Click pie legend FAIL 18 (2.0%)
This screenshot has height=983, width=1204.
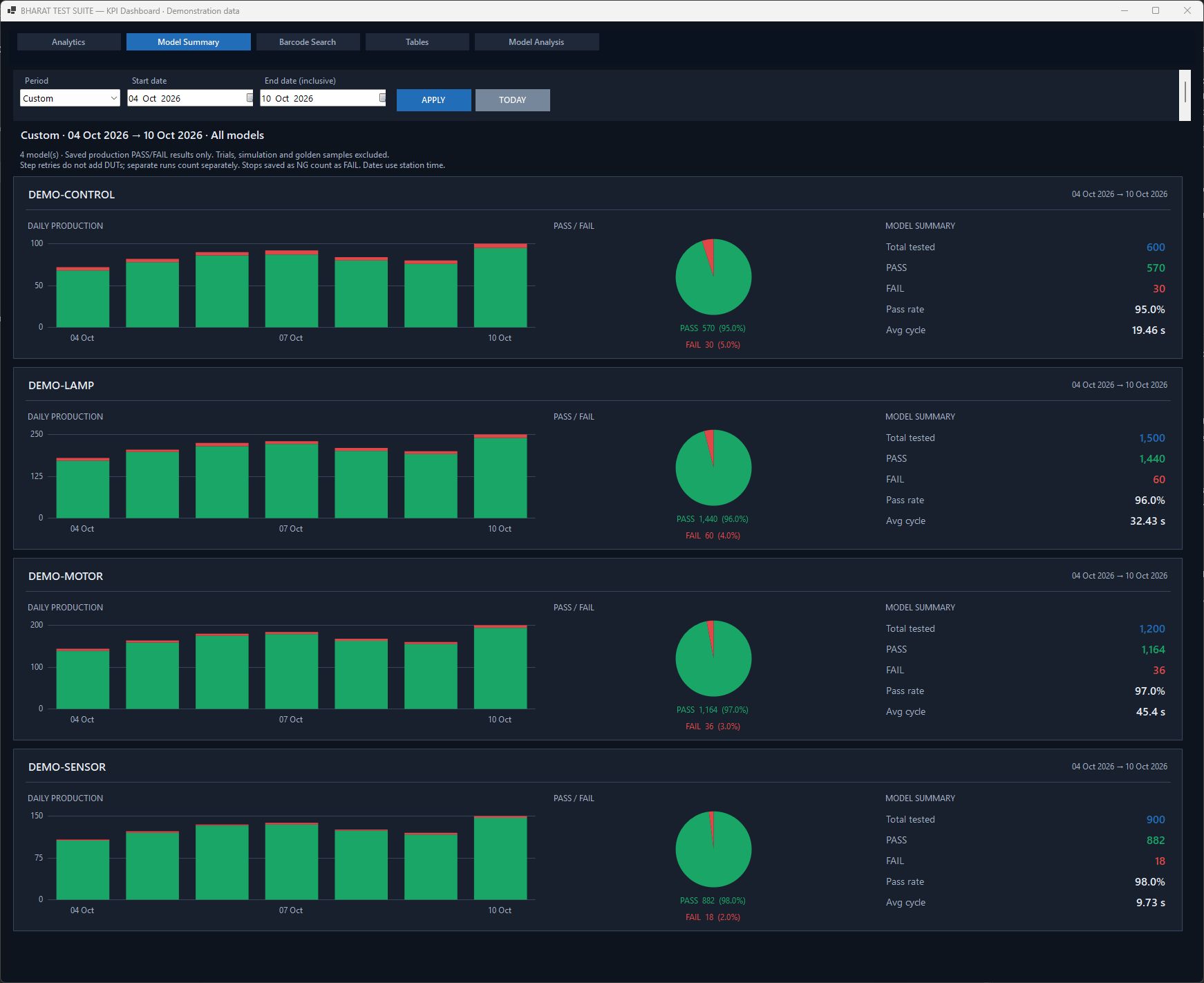tap(713, 917)
